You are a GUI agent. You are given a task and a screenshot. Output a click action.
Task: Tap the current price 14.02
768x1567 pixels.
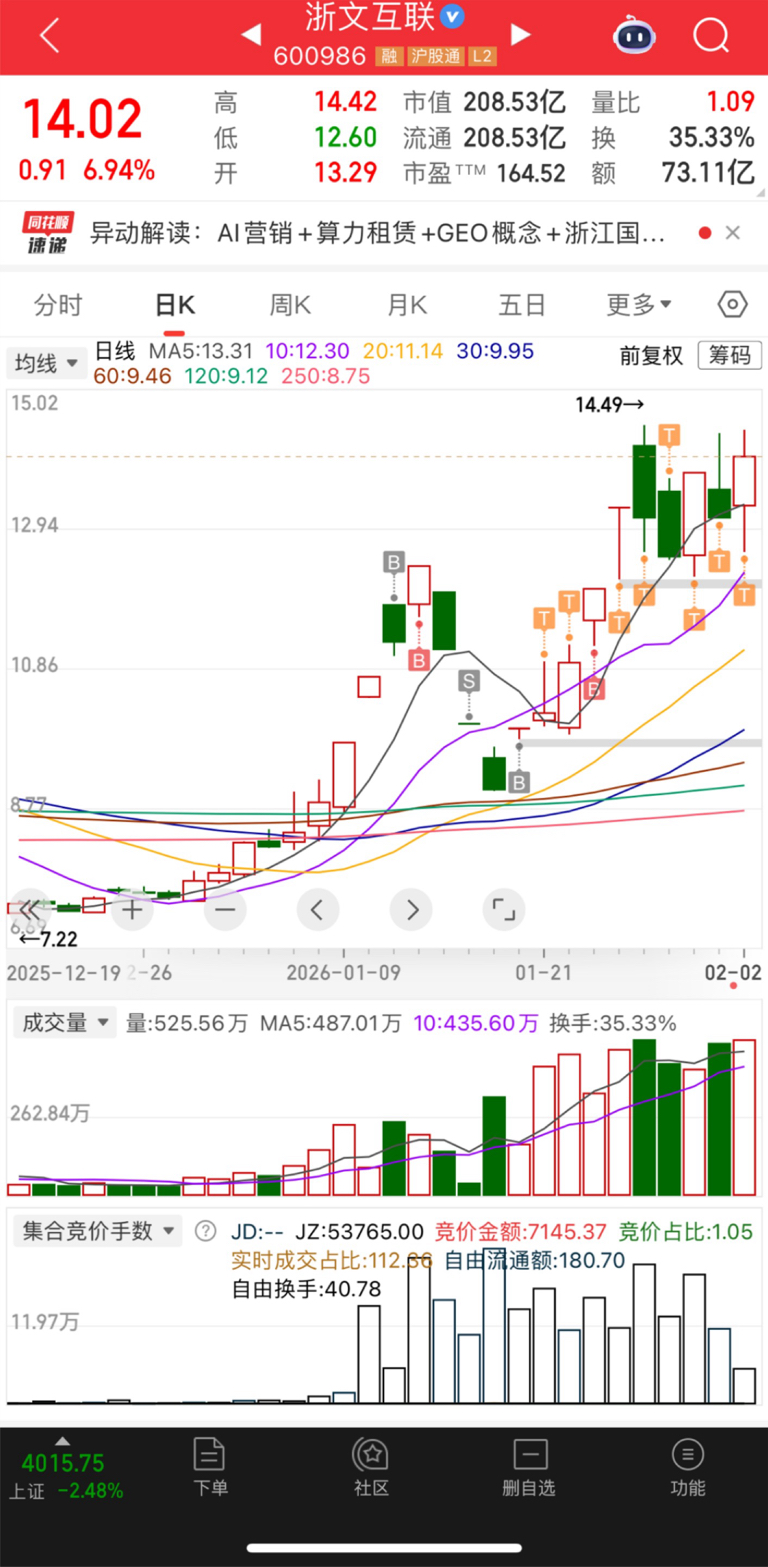[82, 120]
